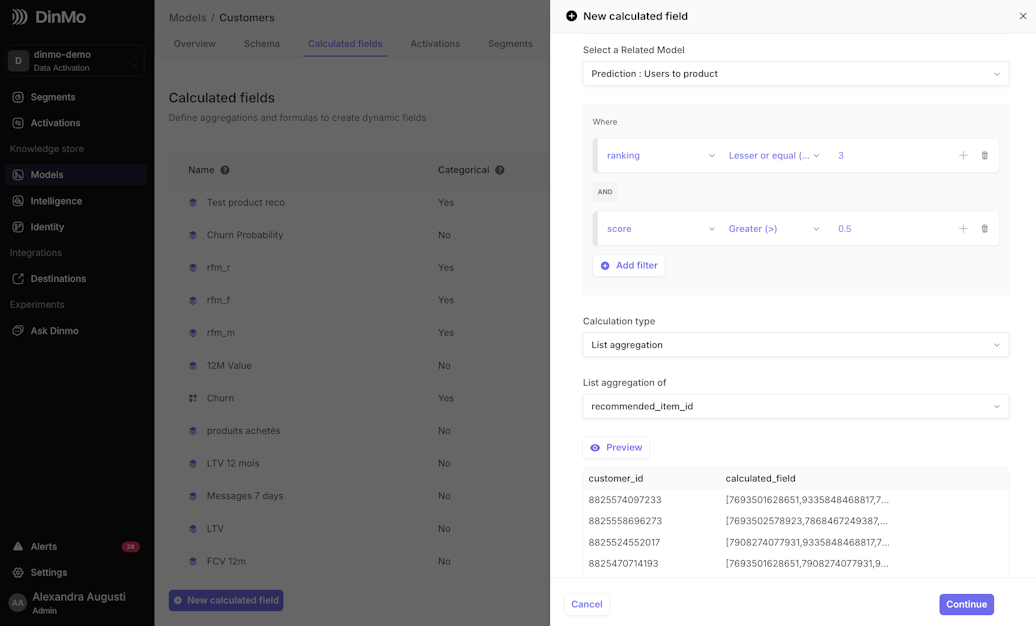Toggle the AND filter connector
Image resolution: width=1036 pixels, height=626 pixels.
tap(605, 192)
